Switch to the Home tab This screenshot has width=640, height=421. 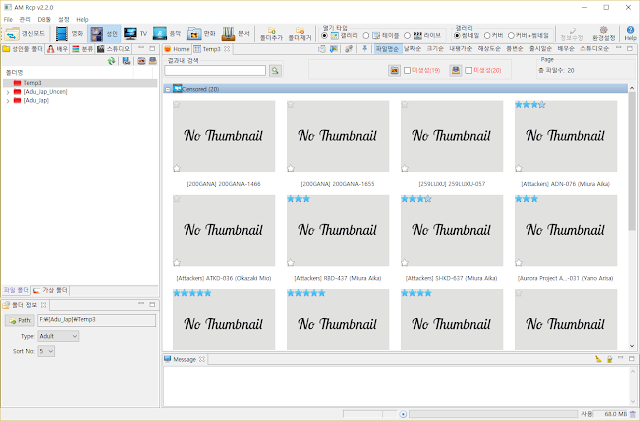pos(177,49)
